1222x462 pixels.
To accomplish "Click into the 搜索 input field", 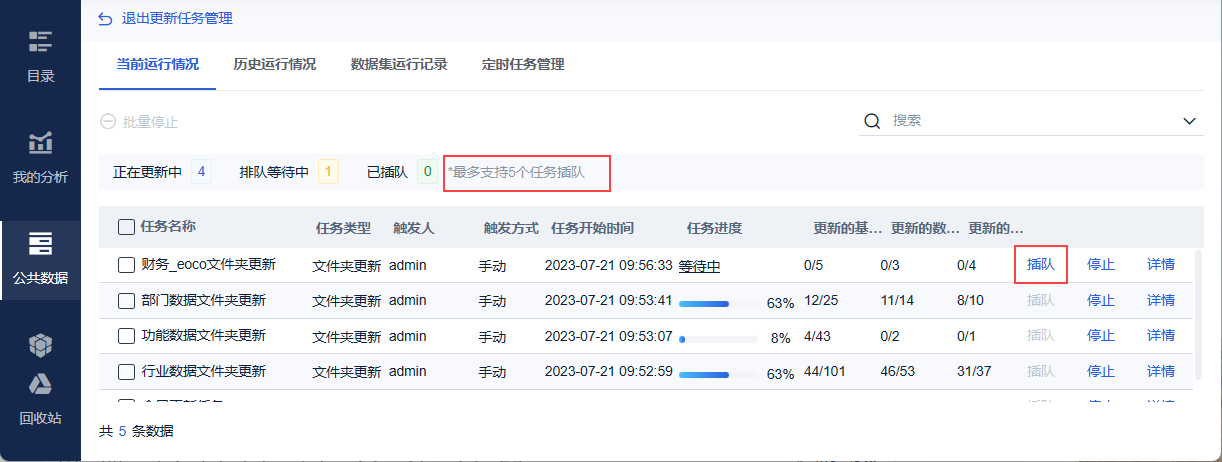I will pos(1030,121).
